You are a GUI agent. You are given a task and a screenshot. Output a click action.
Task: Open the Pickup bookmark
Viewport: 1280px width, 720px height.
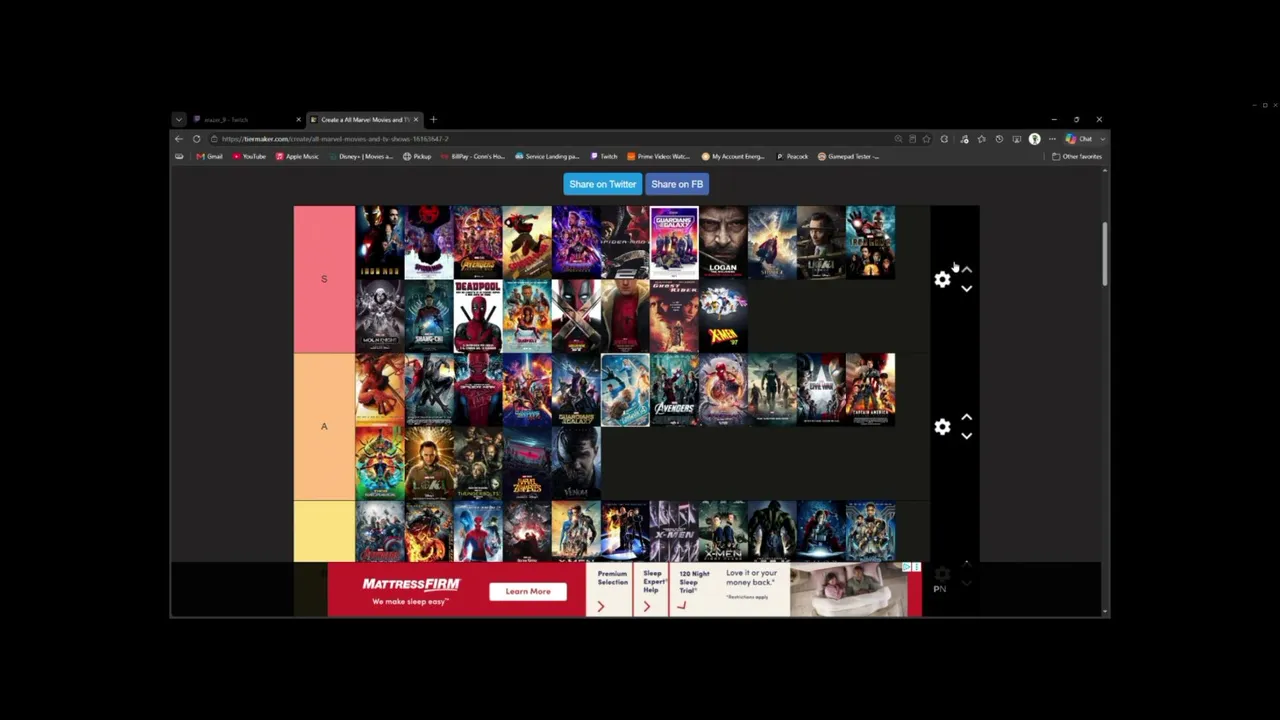pyautogui.click(x=417, y=156)
